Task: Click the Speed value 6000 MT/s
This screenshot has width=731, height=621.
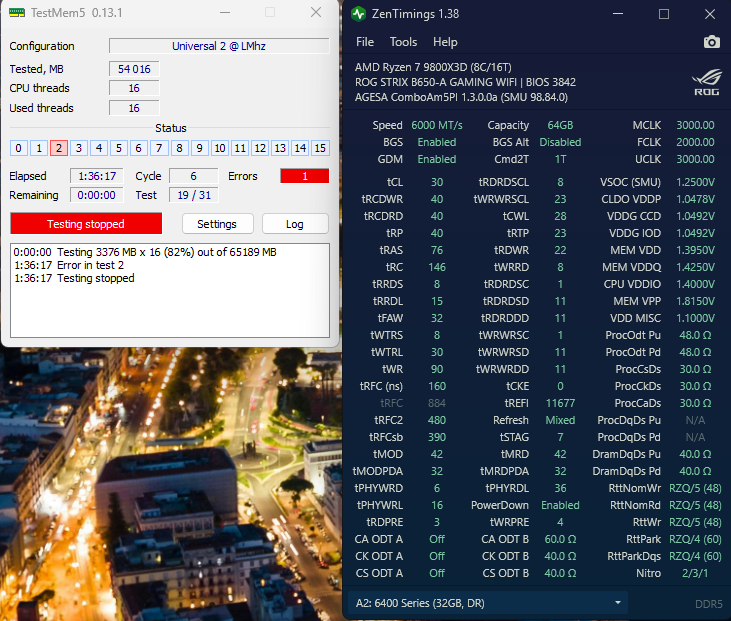Action: (x=437, y=125)
